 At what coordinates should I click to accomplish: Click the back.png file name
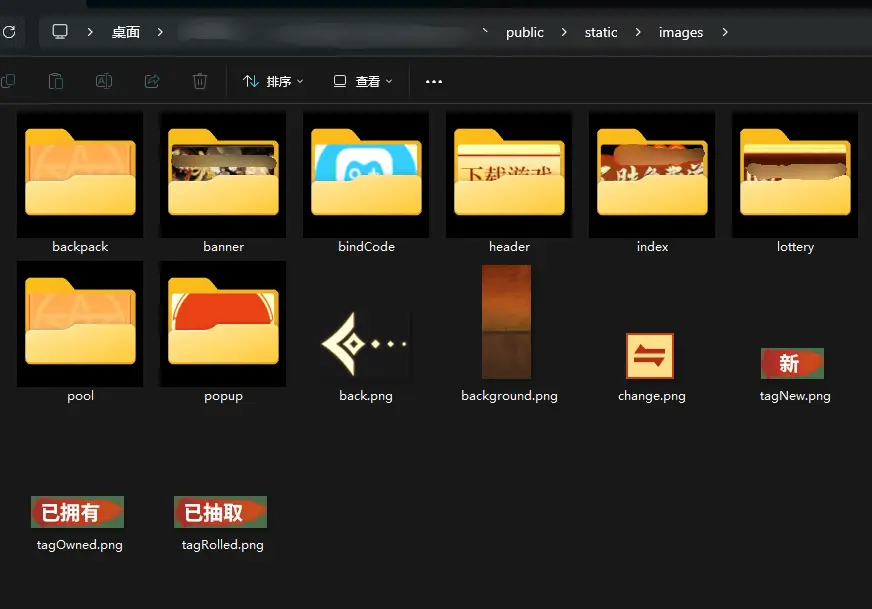tap(366, 396)
